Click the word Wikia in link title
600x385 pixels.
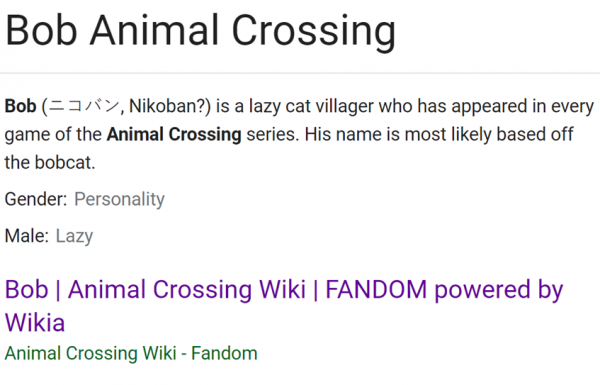coord(35,323)
